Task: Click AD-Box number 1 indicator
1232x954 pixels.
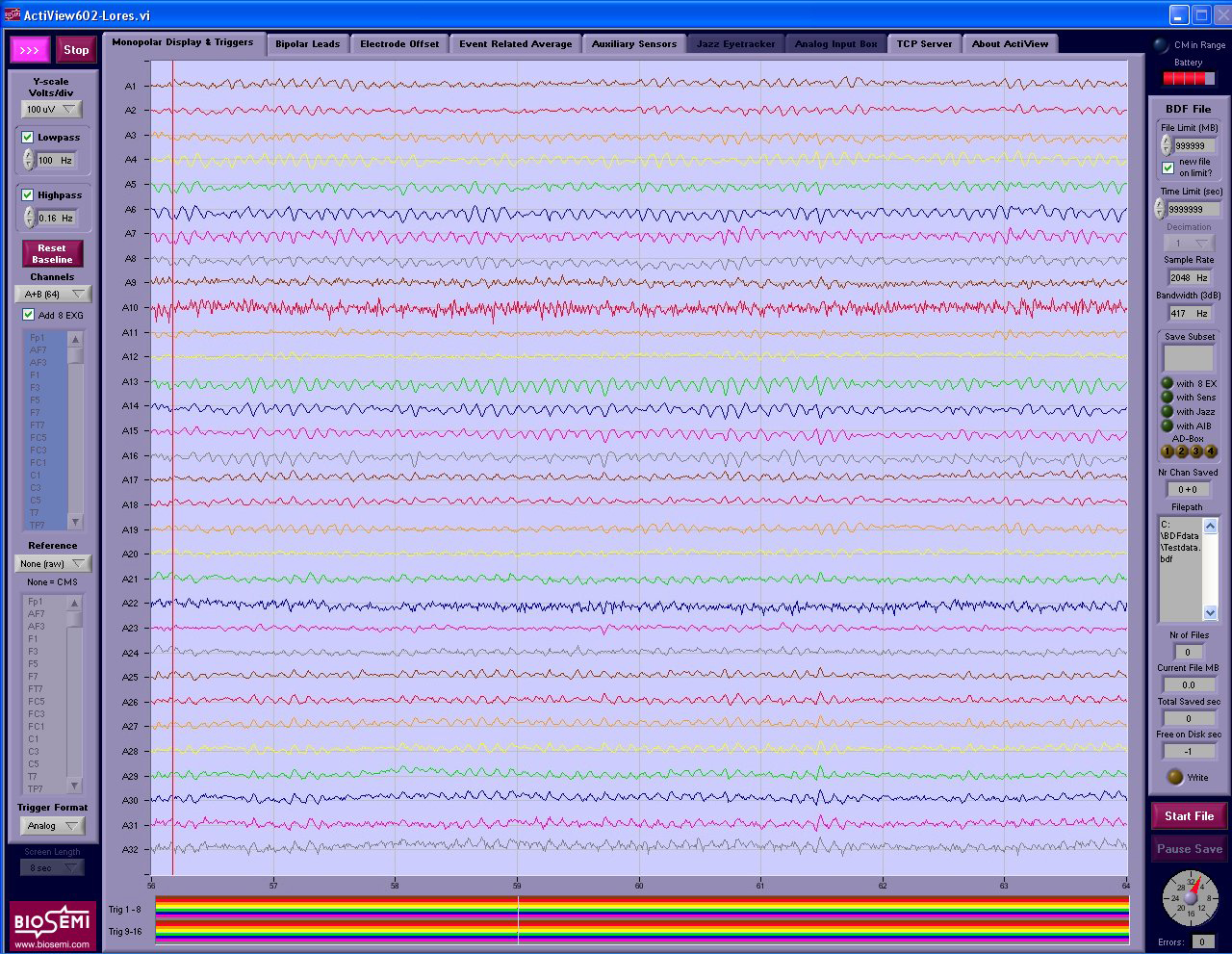Action: 1168,451
